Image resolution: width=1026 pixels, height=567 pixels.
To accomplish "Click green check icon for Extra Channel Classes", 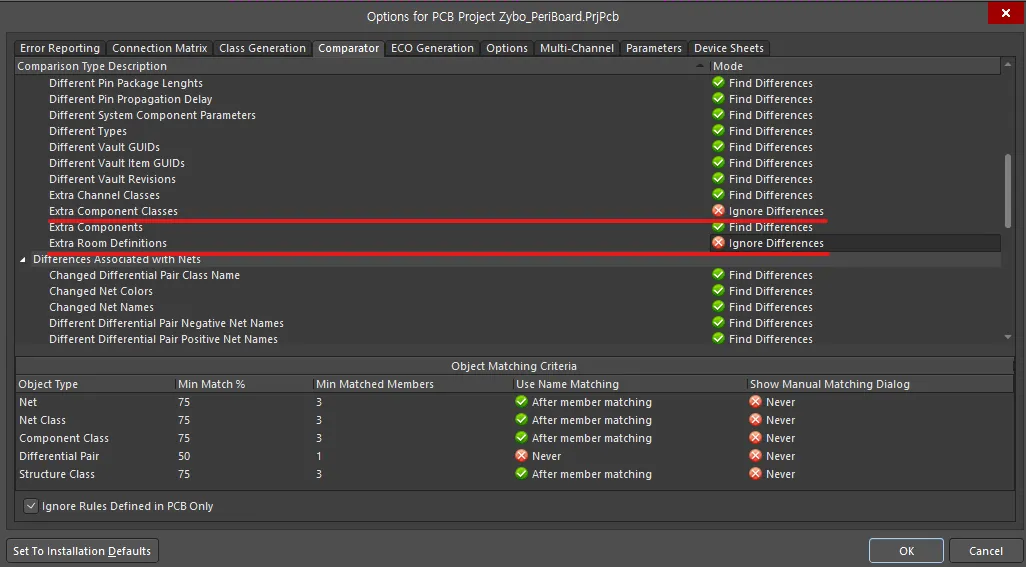I will (718, 194).
